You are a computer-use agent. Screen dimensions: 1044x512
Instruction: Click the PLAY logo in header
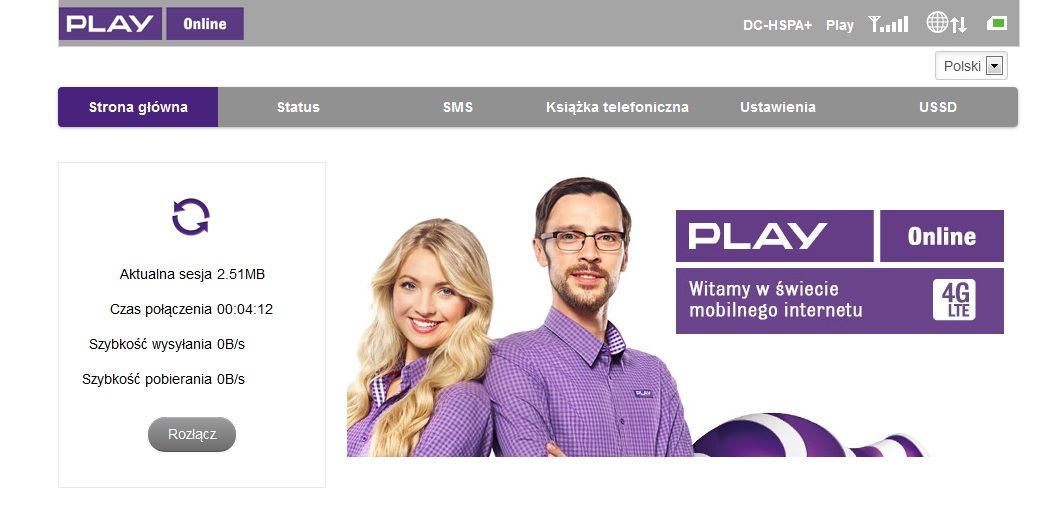111,24
